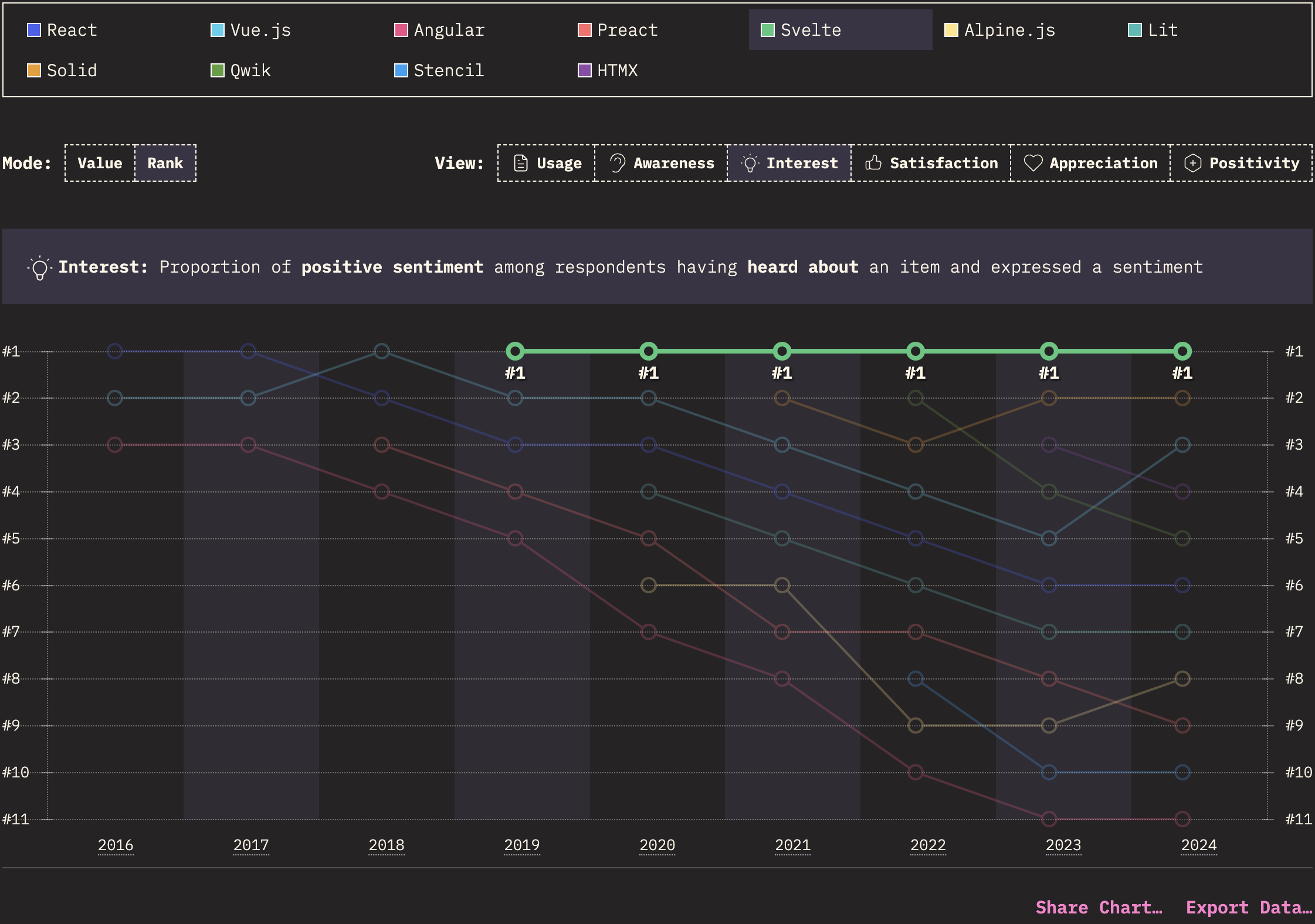This screenshot has height=924, width=1315.
Task: Click Svelte's #1 data point for 2020
Action: (648, 351)
